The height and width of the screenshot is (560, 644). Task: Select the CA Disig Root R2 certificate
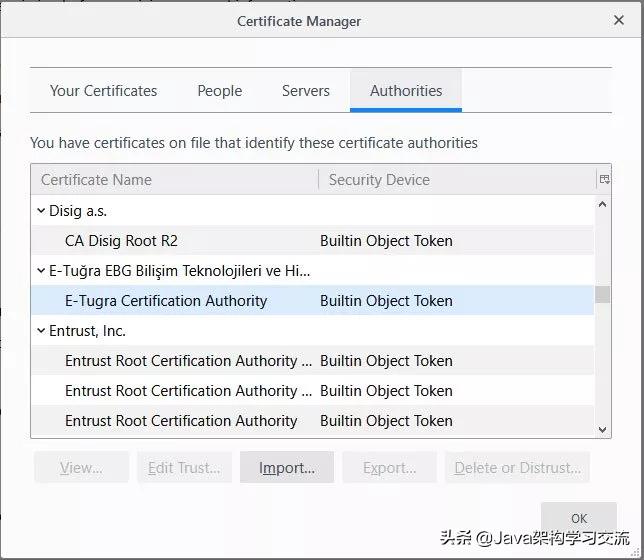tap(121, 241)
